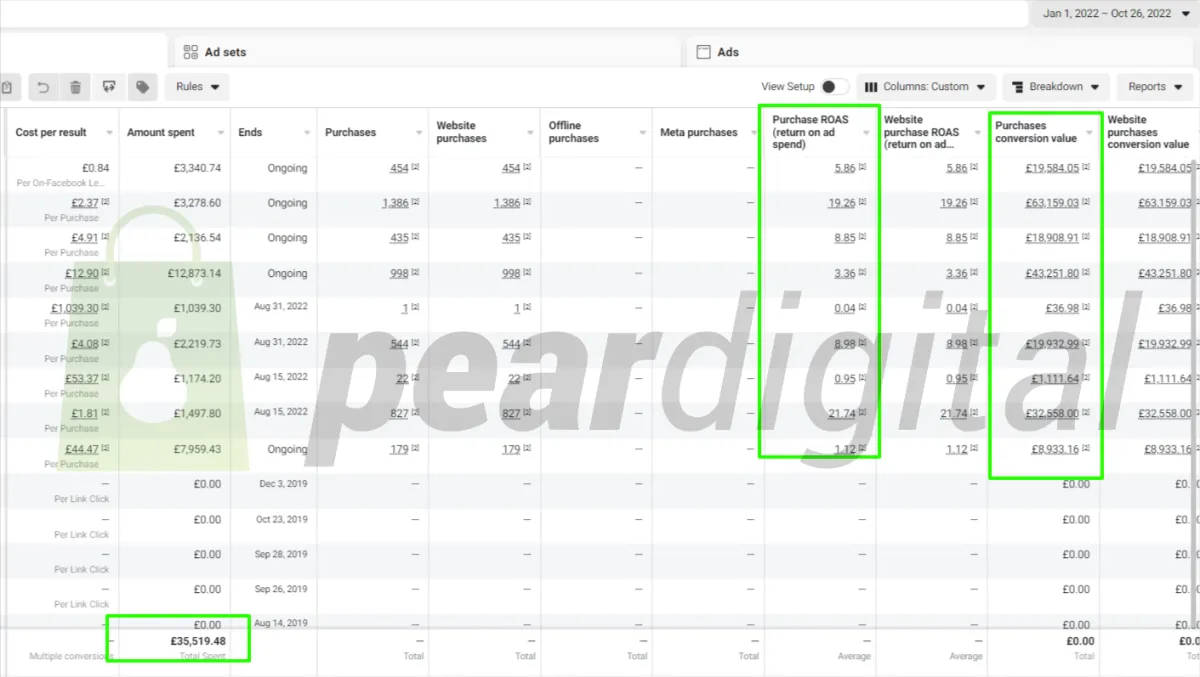Open the Reports dropdown
Image resolution: width=1200 pixels, height=677 pixels.
point(1154,87)
